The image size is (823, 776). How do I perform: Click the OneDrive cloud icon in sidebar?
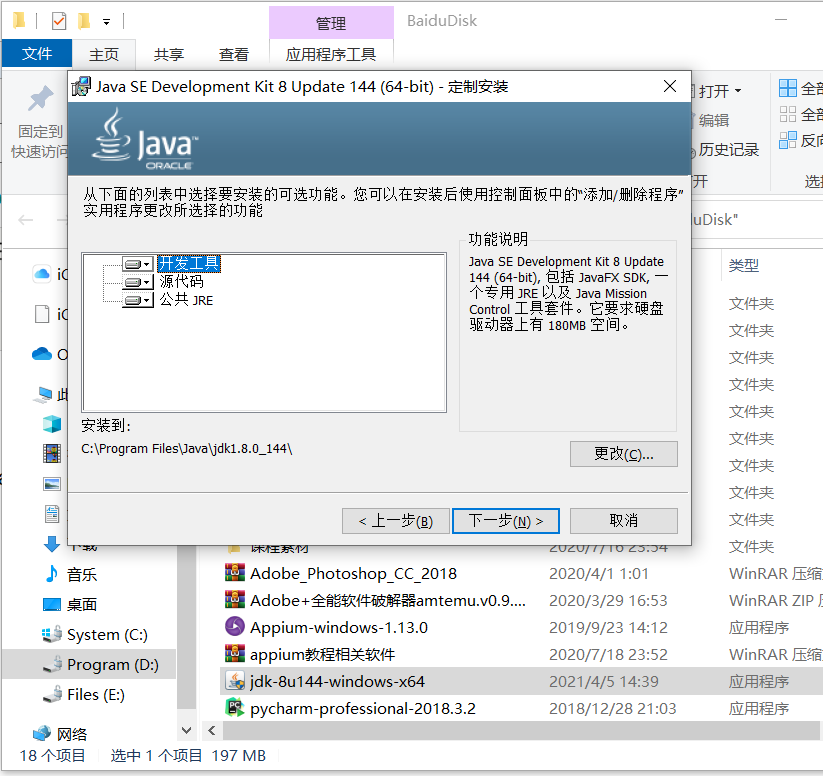pyautogui.click(x=42, y=354)
